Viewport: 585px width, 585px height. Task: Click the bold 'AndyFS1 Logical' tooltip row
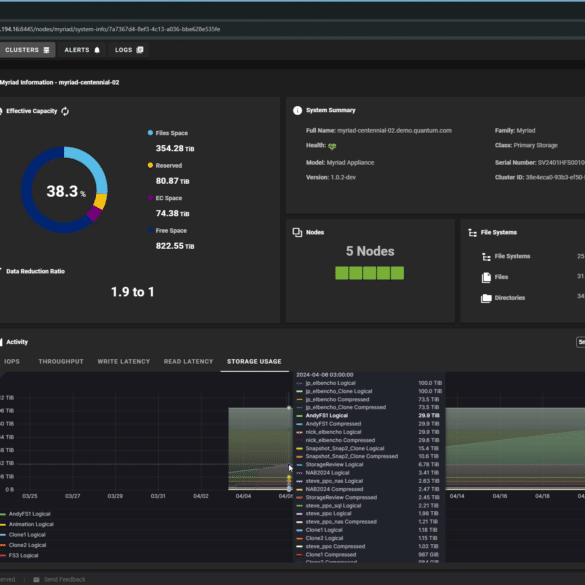pos(369,416)
